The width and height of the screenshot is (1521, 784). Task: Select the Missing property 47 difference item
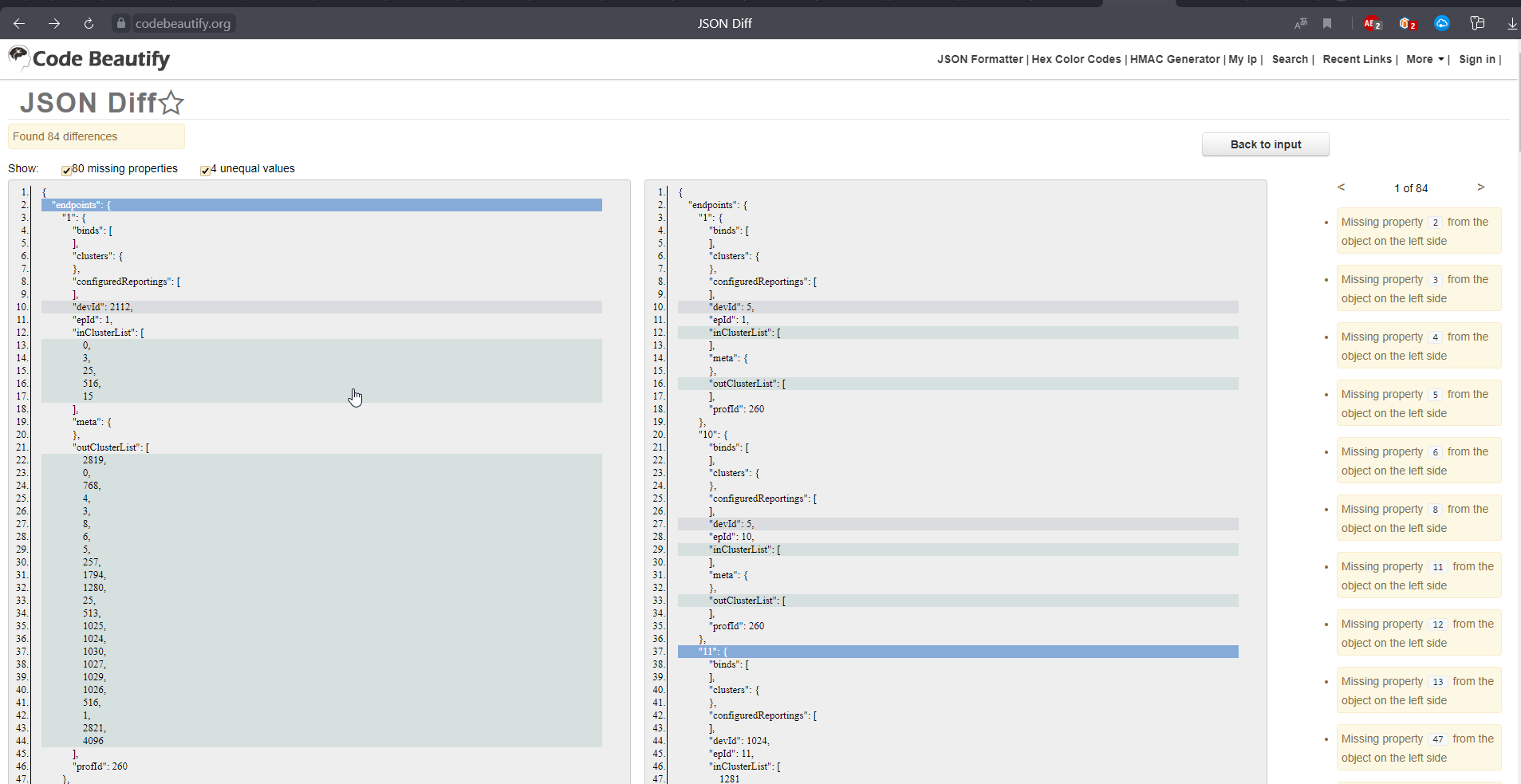(1419, 747)
